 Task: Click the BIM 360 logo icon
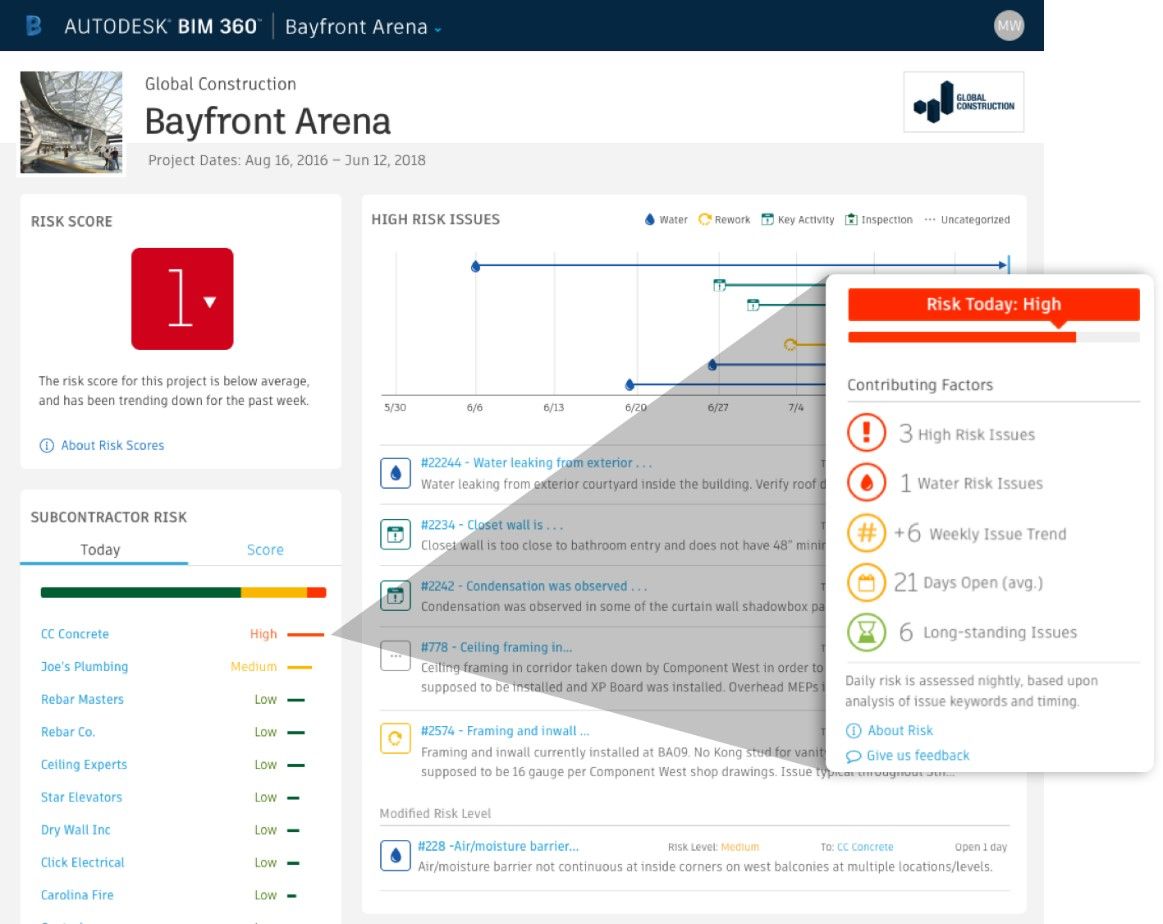33,26
